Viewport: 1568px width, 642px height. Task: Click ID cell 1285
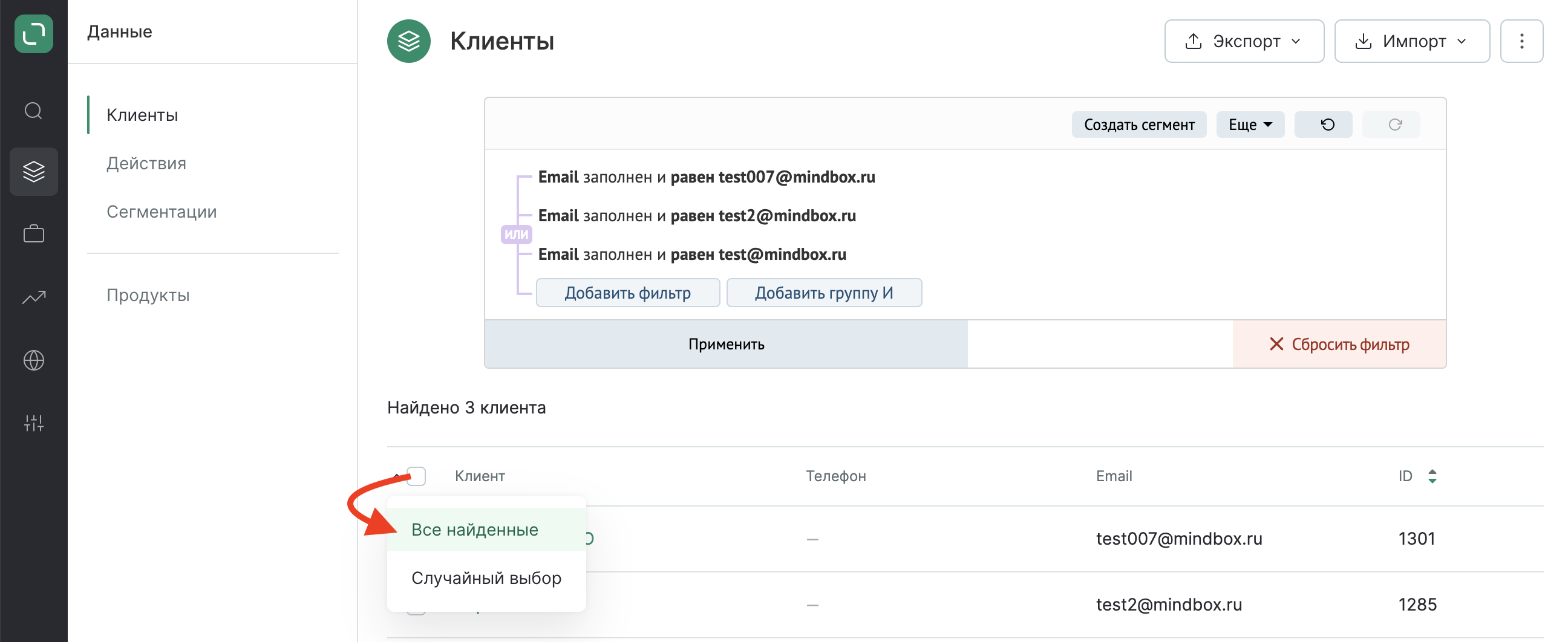[1417, 605]
